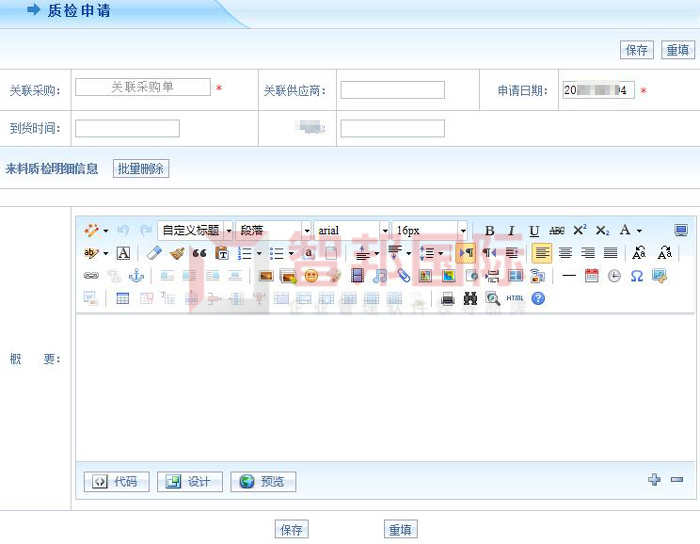
Task: Insert a hyperlink using the link icon
Action: click(91, 276)
